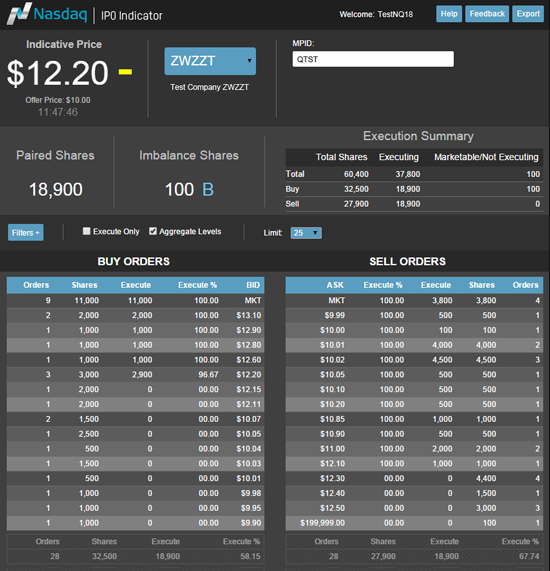Select the 60,400 total shares cell
550x571 pixels.
(356, 174)
